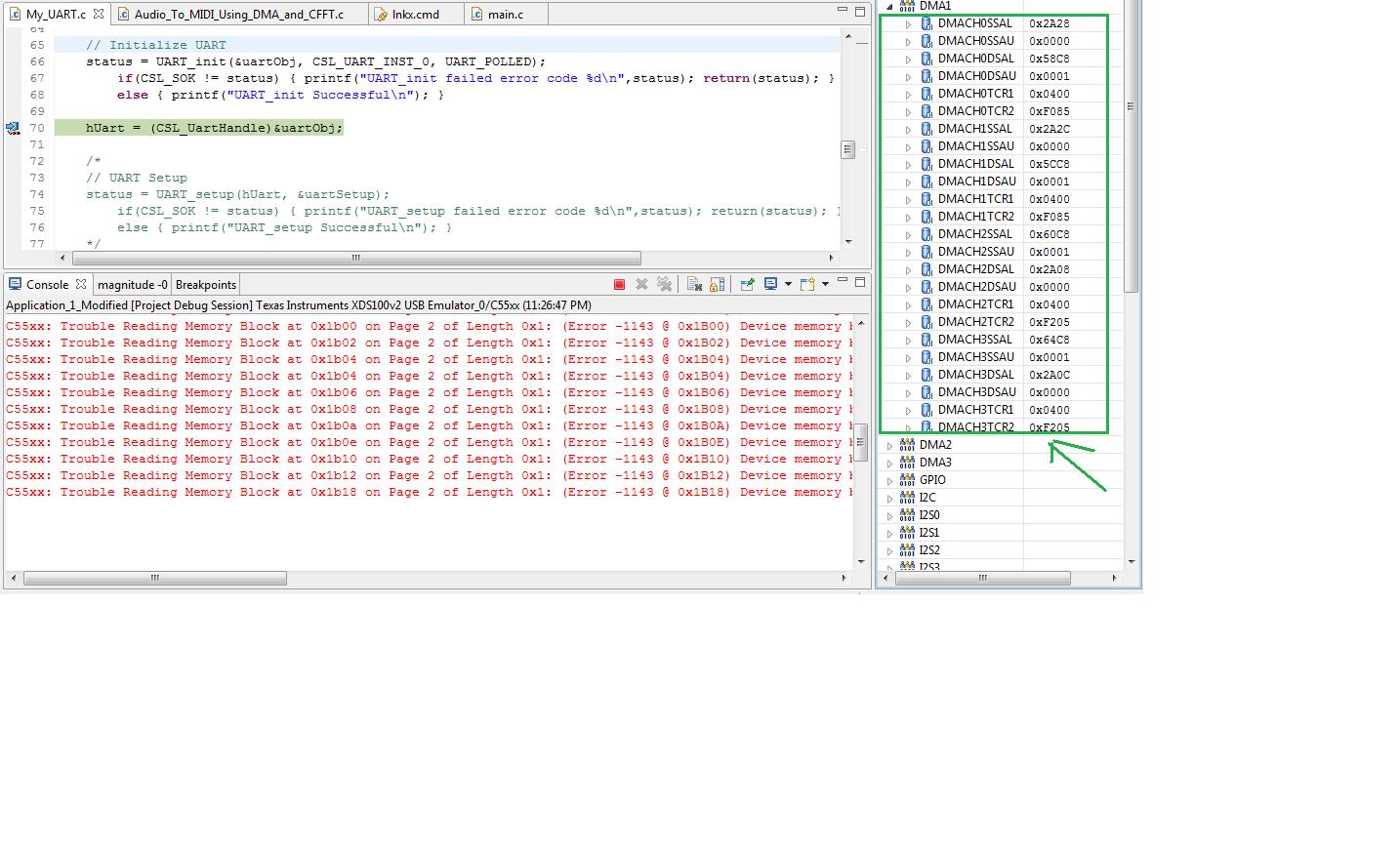The width and height of the screenshot is (1400, 848).
Task: Close the Console view tab
Action: click(81, 285)
